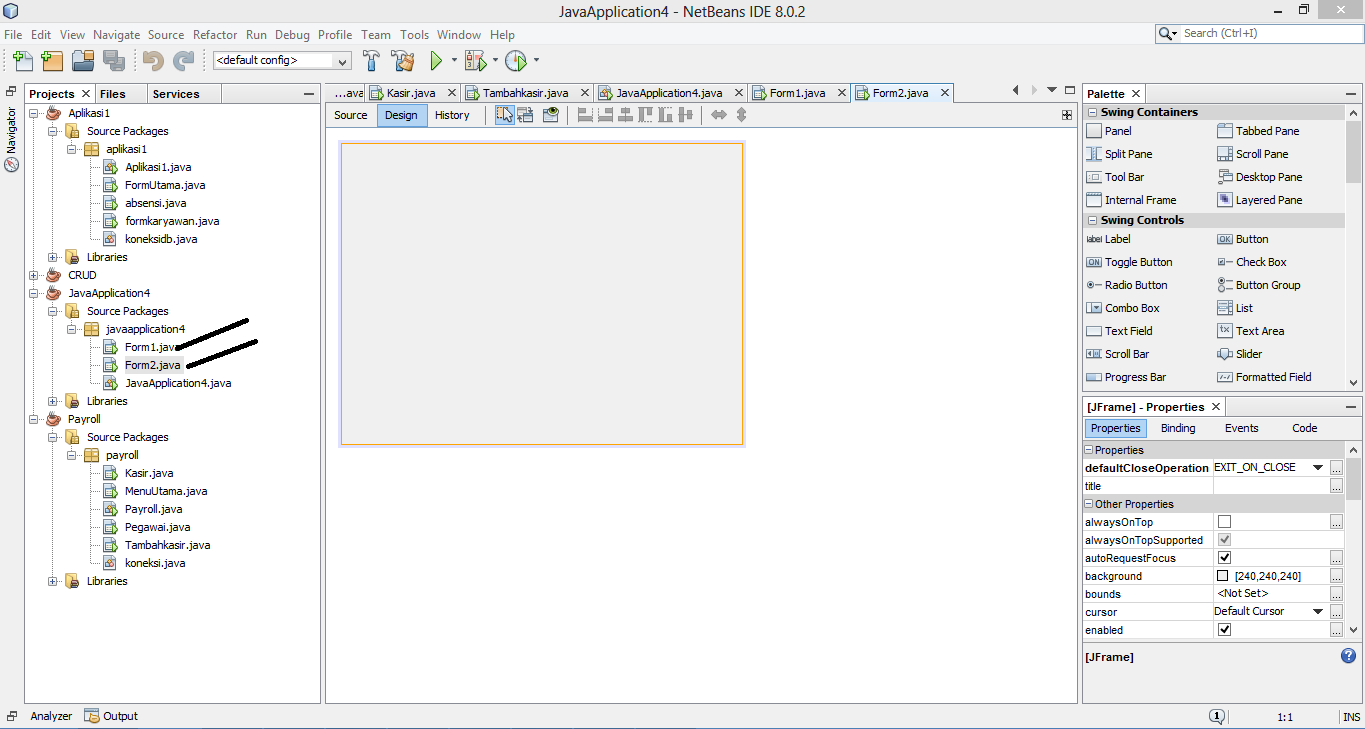Activate Connection Mode in the designer toolbar
The image size is (1365, 729).
[526, 115]
